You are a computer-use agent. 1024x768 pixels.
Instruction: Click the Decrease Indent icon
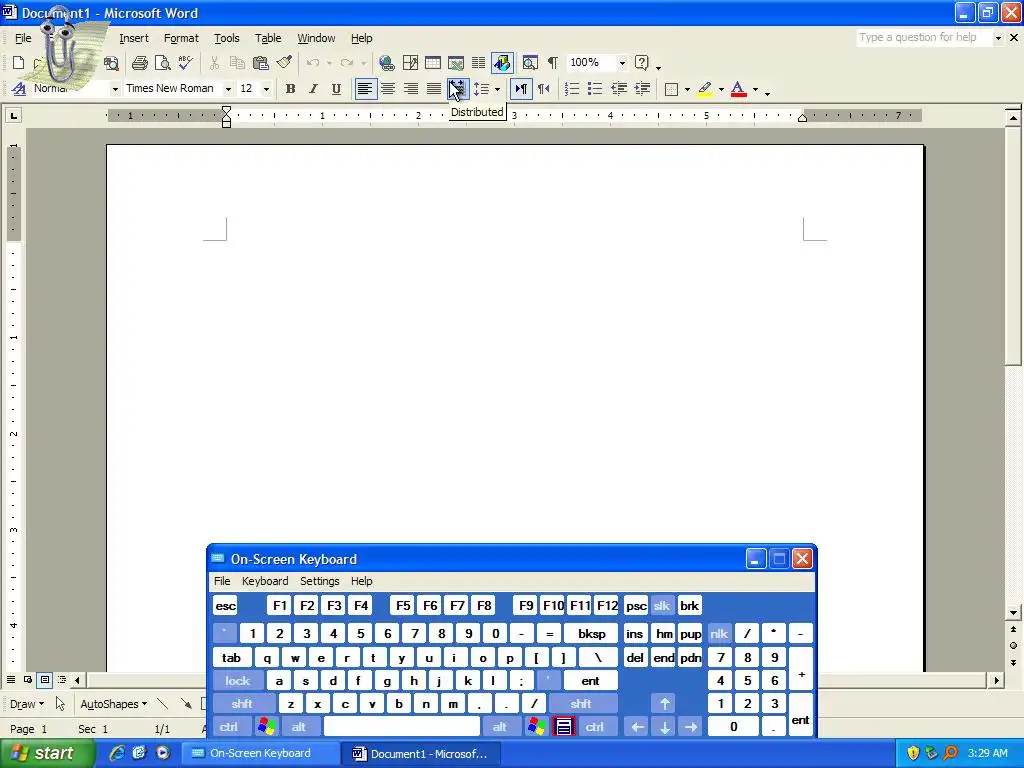point(619,89)
